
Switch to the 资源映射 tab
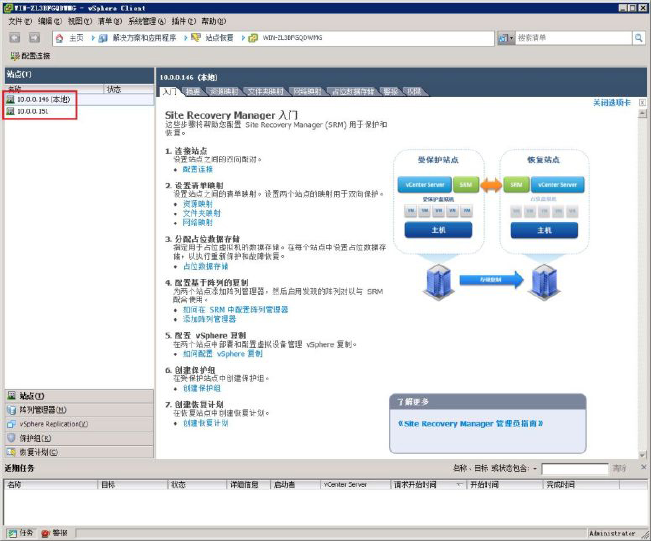223,92
